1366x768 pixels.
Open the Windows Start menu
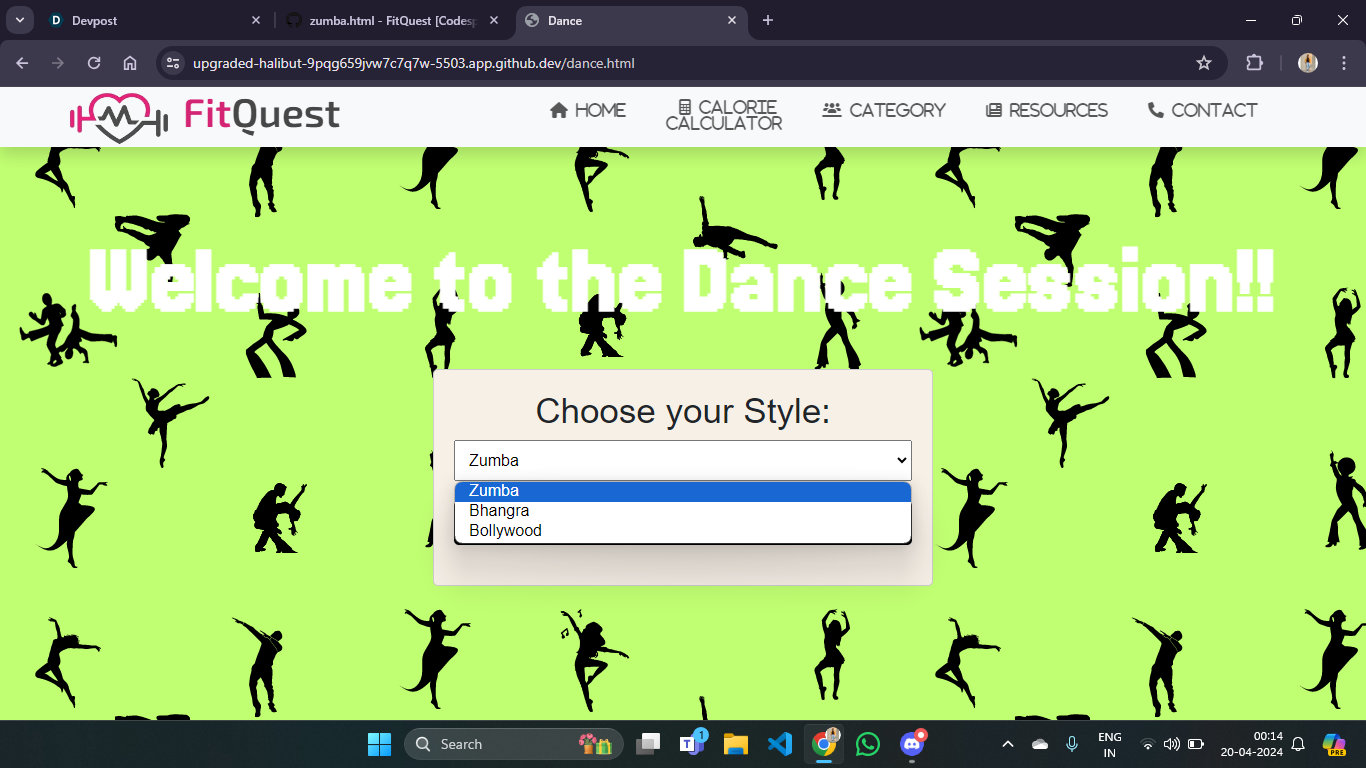380,744
